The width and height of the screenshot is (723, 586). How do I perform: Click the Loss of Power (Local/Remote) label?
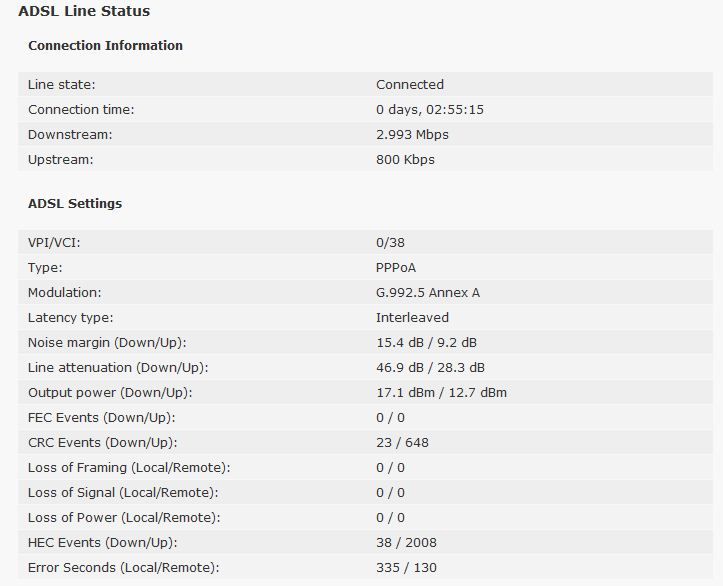(123, 518)
